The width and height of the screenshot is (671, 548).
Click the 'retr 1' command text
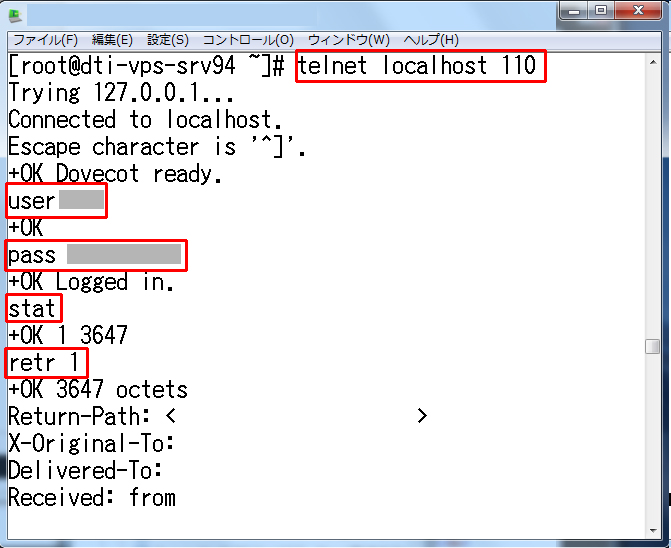[47, 362]
